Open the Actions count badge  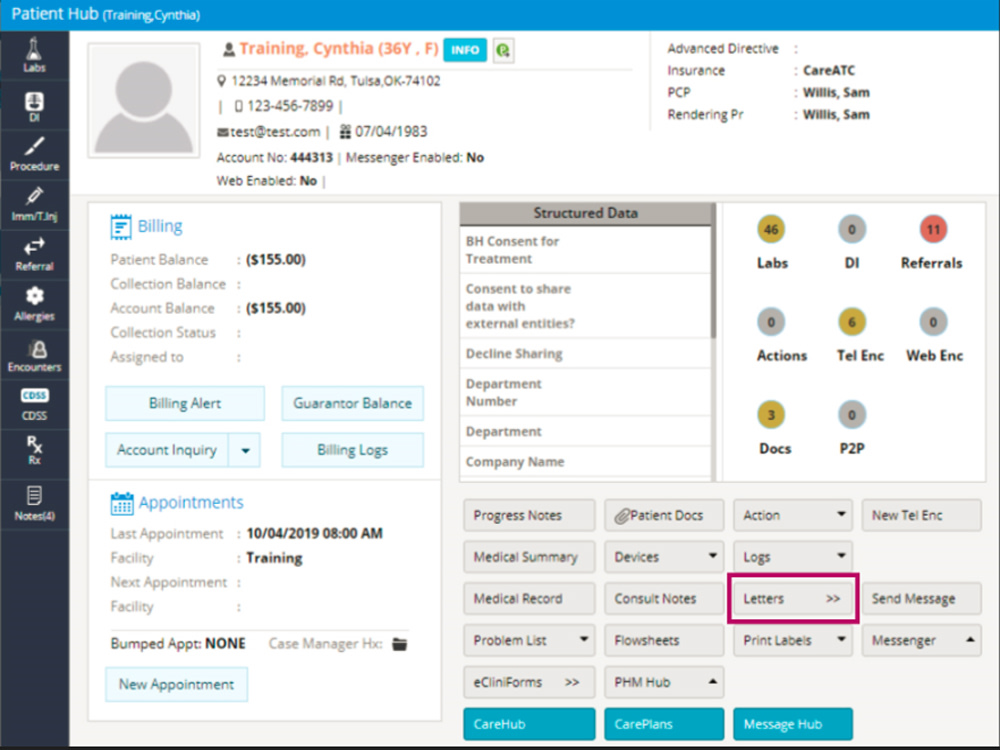(x=771, y=322)
